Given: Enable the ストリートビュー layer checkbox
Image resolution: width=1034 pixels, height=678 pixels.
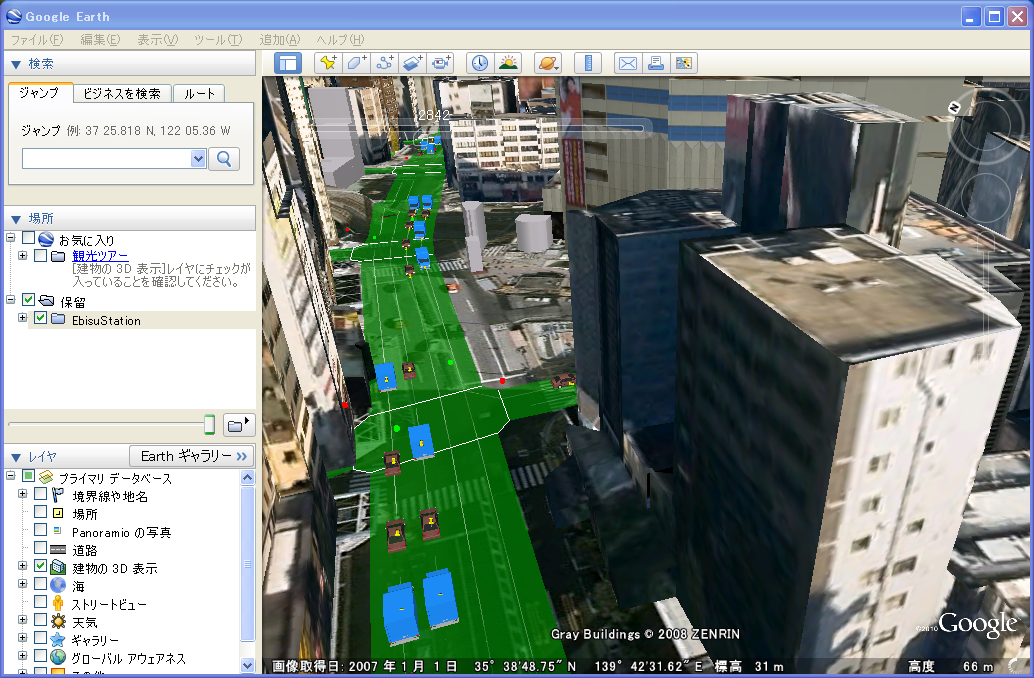Looking at the screenshot, I should pyautogui.click(x=41, y=602).
